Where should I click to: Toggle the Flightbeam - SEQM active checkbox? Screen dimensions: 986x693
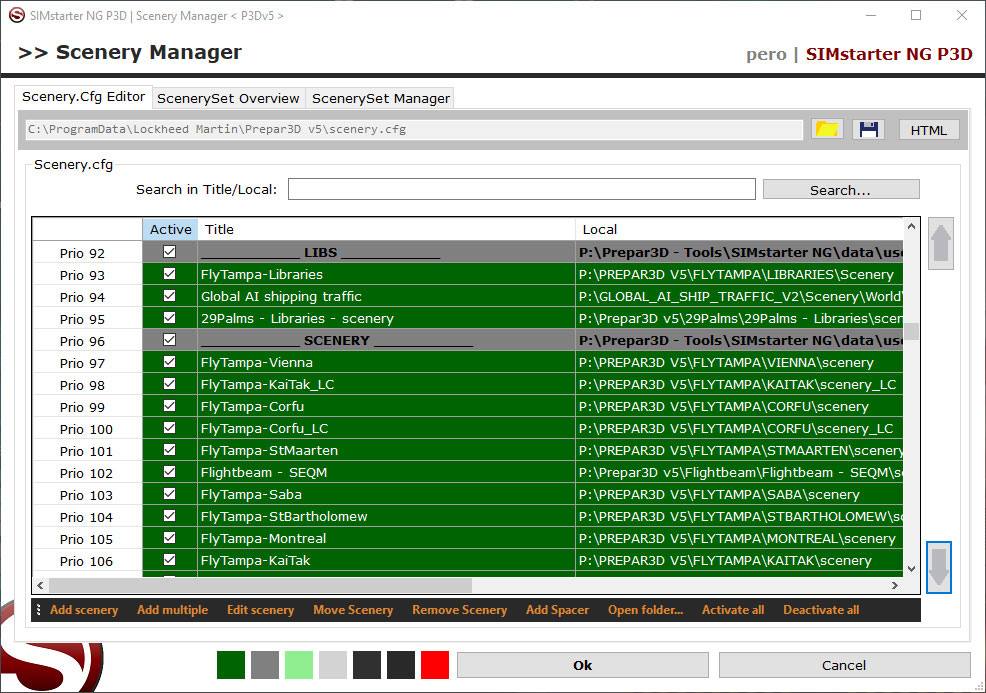(169, 472)
